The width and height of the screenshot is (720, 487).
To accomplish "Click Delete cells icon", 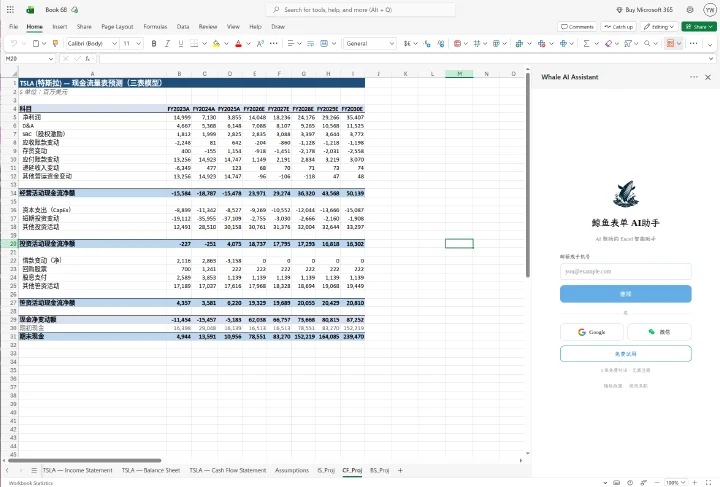I will 542,44.
